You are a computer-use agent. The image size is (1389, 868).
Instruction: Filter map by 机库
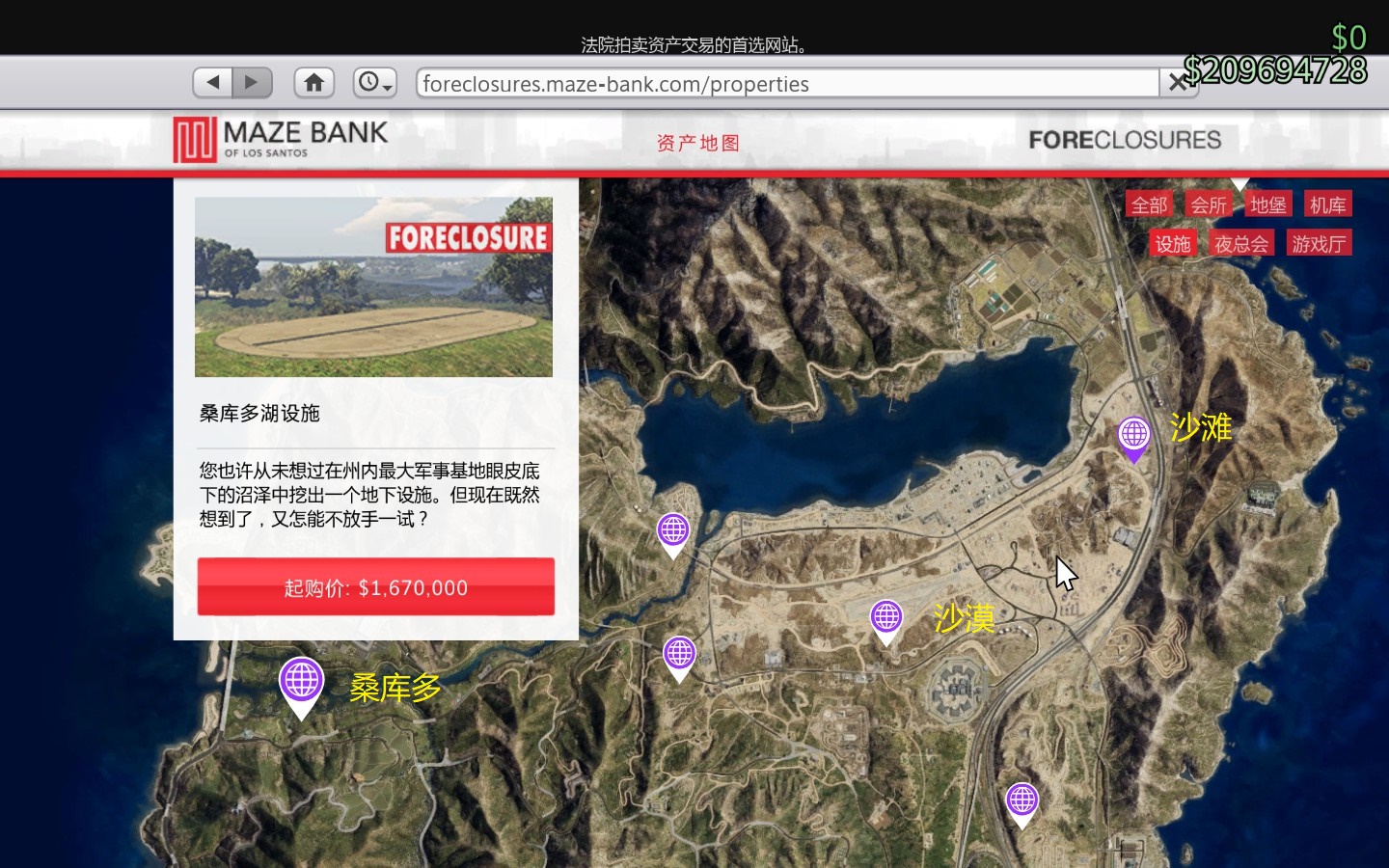tap(1328, 204)
